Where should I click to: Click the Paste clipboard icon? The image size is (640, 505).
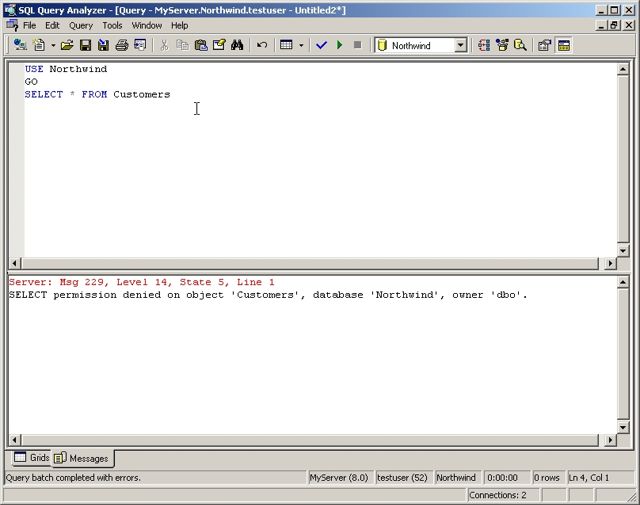click(201, 45)
